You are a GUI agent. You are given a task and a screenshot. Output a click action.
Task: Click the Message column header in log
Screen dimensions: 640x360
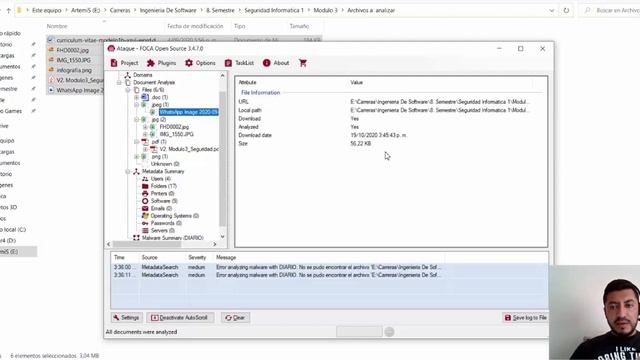(226, 258)
